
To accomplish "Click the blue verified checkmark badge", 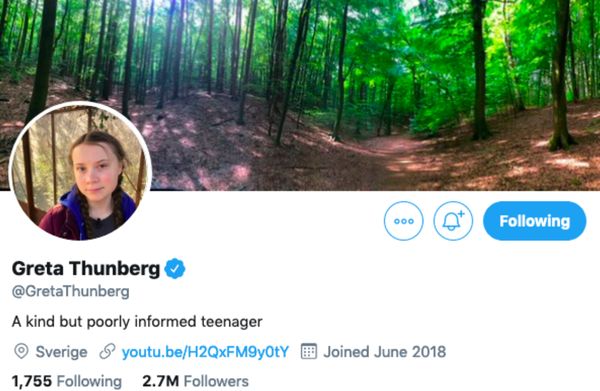I will point(175,269).
